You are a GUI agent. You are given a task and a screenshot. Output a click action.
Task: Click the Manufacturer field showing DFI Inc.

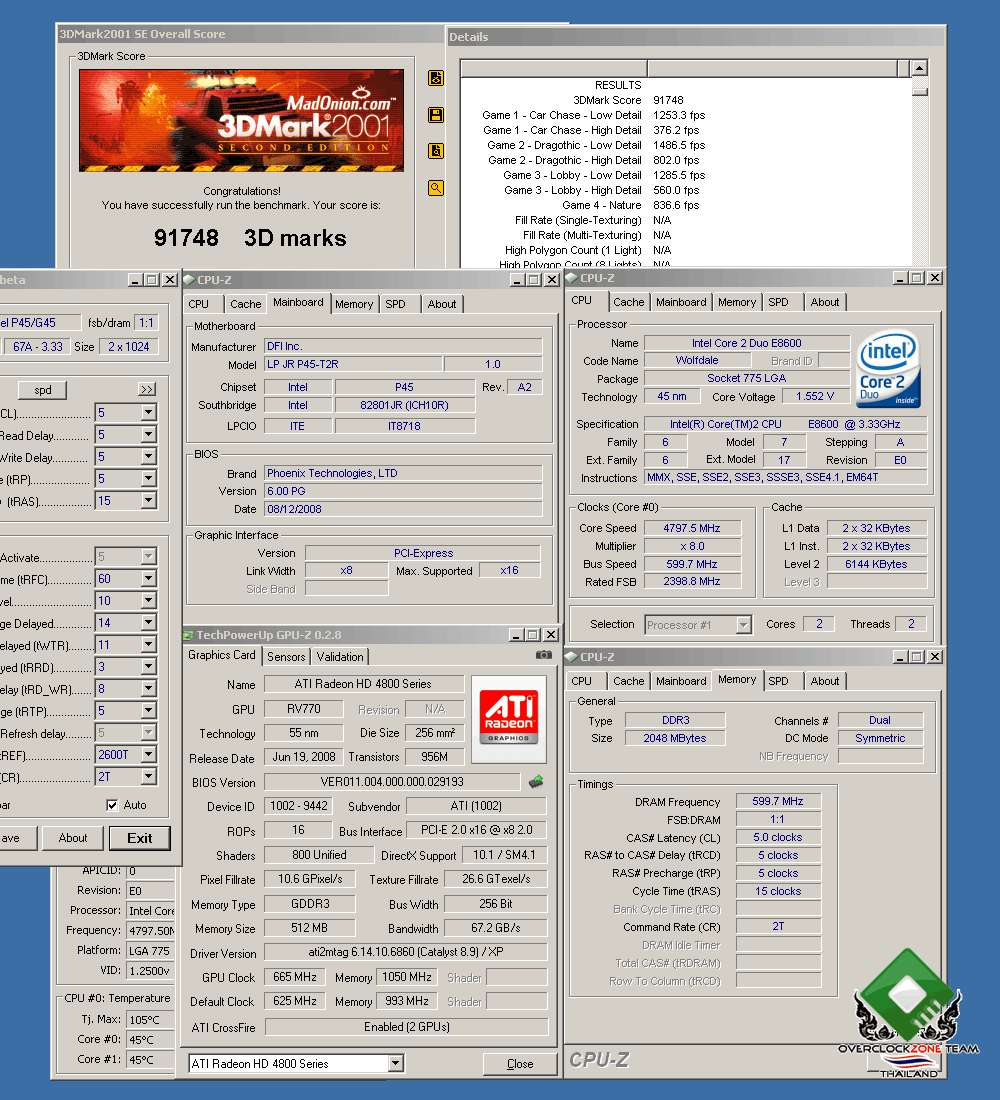[x=403, y=346]
